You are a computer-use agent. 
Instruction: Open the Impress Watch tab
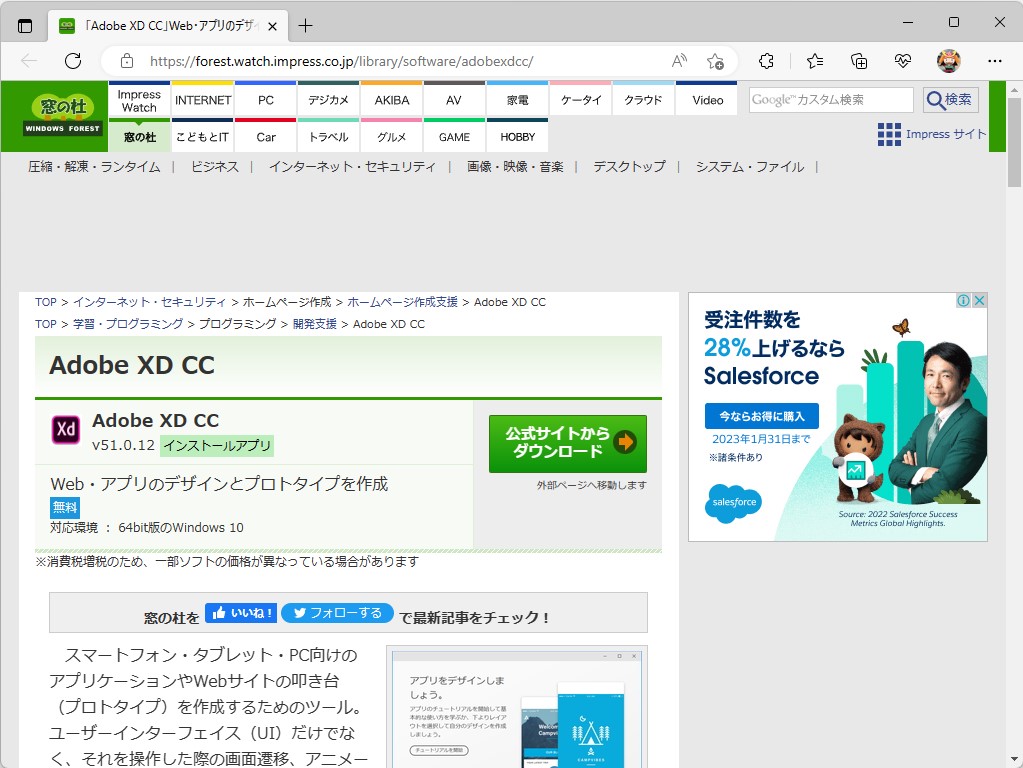coord(139,100)
